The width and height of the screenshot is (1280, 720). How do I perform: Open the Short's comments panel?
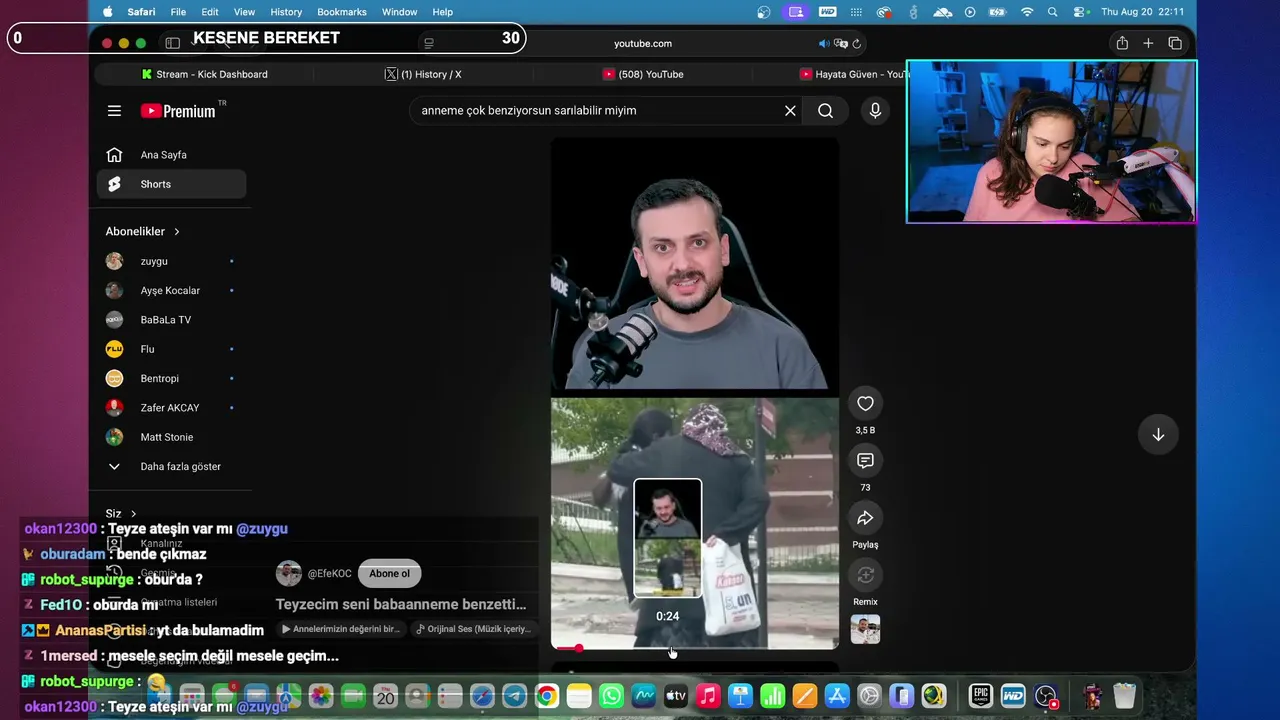tap(865, 461)
